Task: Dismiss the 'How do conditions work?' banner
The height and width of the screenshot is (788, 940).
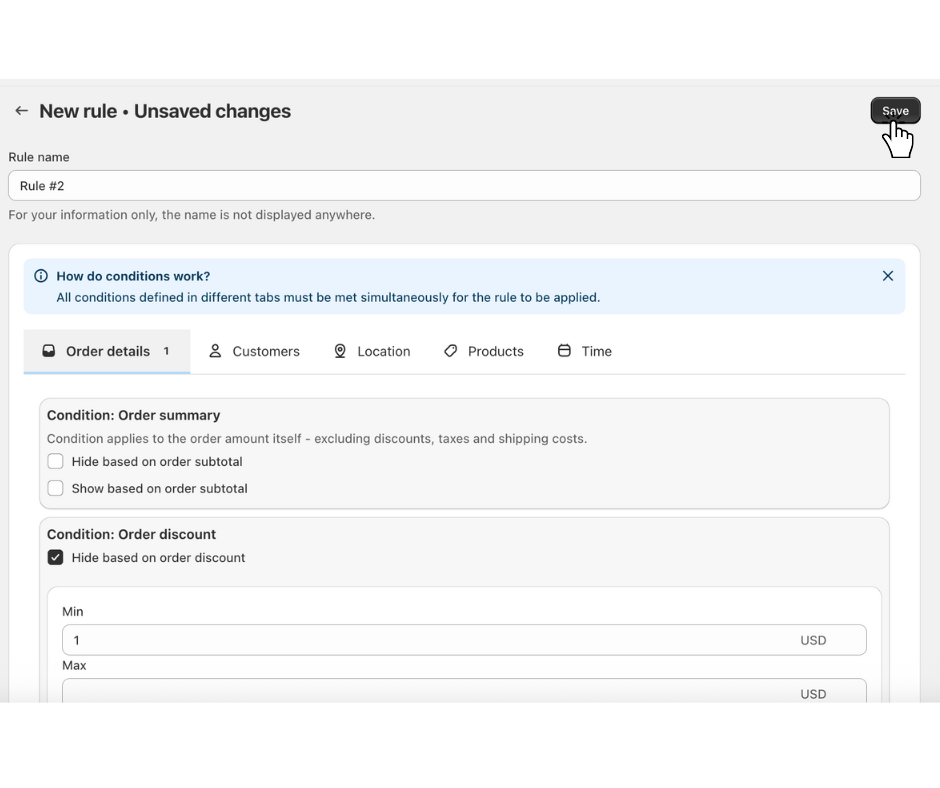Action: pyautogui.click(x=887, y=276)
